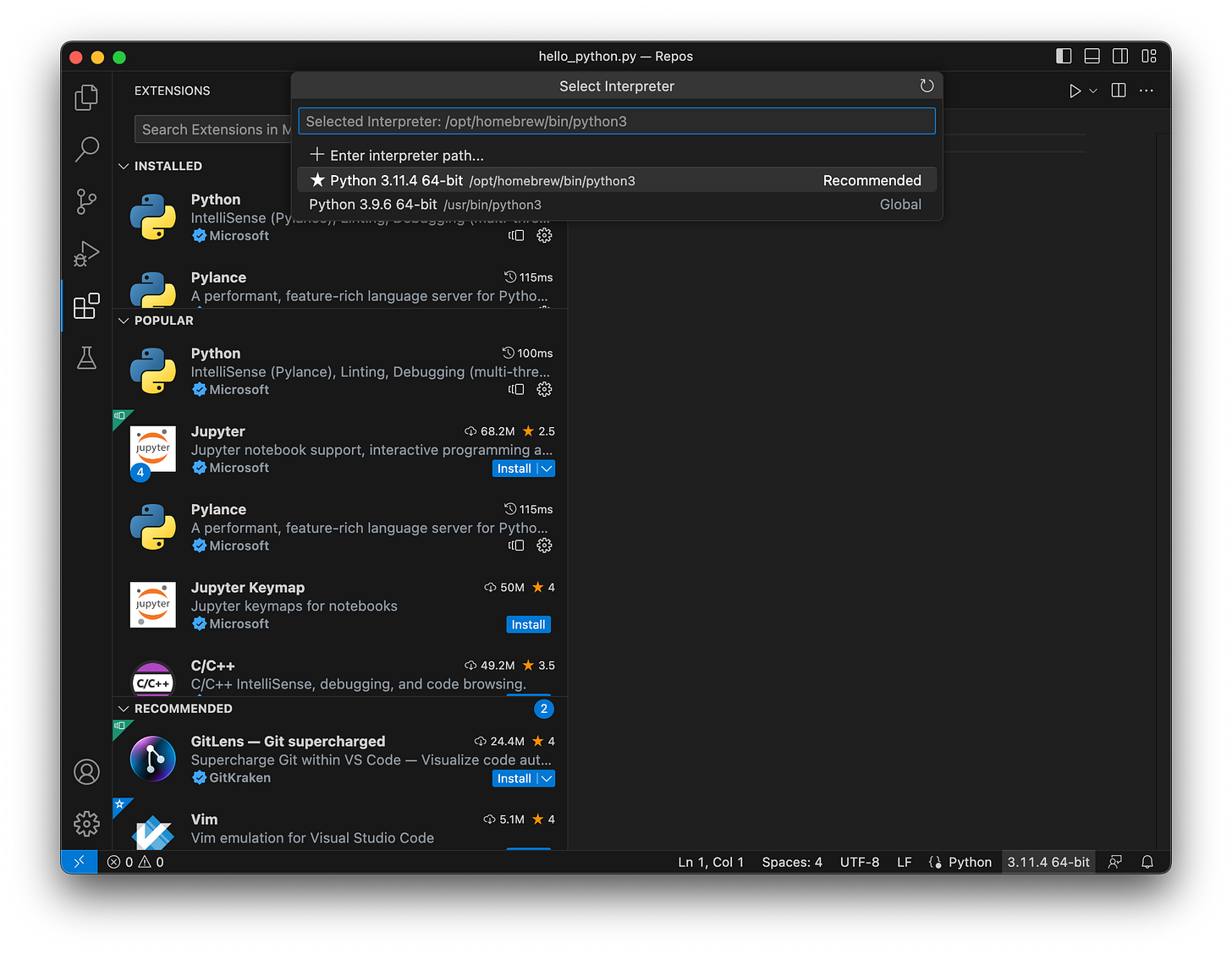This screenshot has height=954, width=1232.
Task: Remote indicator icon on popular Pylance extension
Action: [x=516, y=546]
